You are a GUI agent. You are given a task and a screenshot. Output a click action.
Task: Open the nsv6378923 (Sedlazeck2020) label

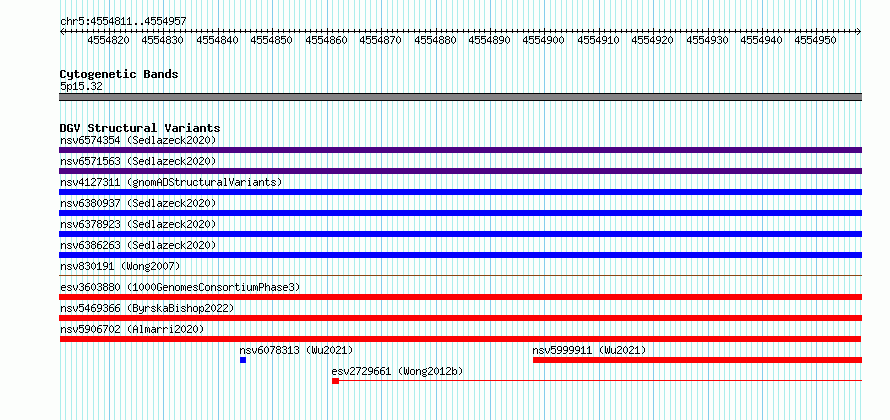tap(138, 224)
